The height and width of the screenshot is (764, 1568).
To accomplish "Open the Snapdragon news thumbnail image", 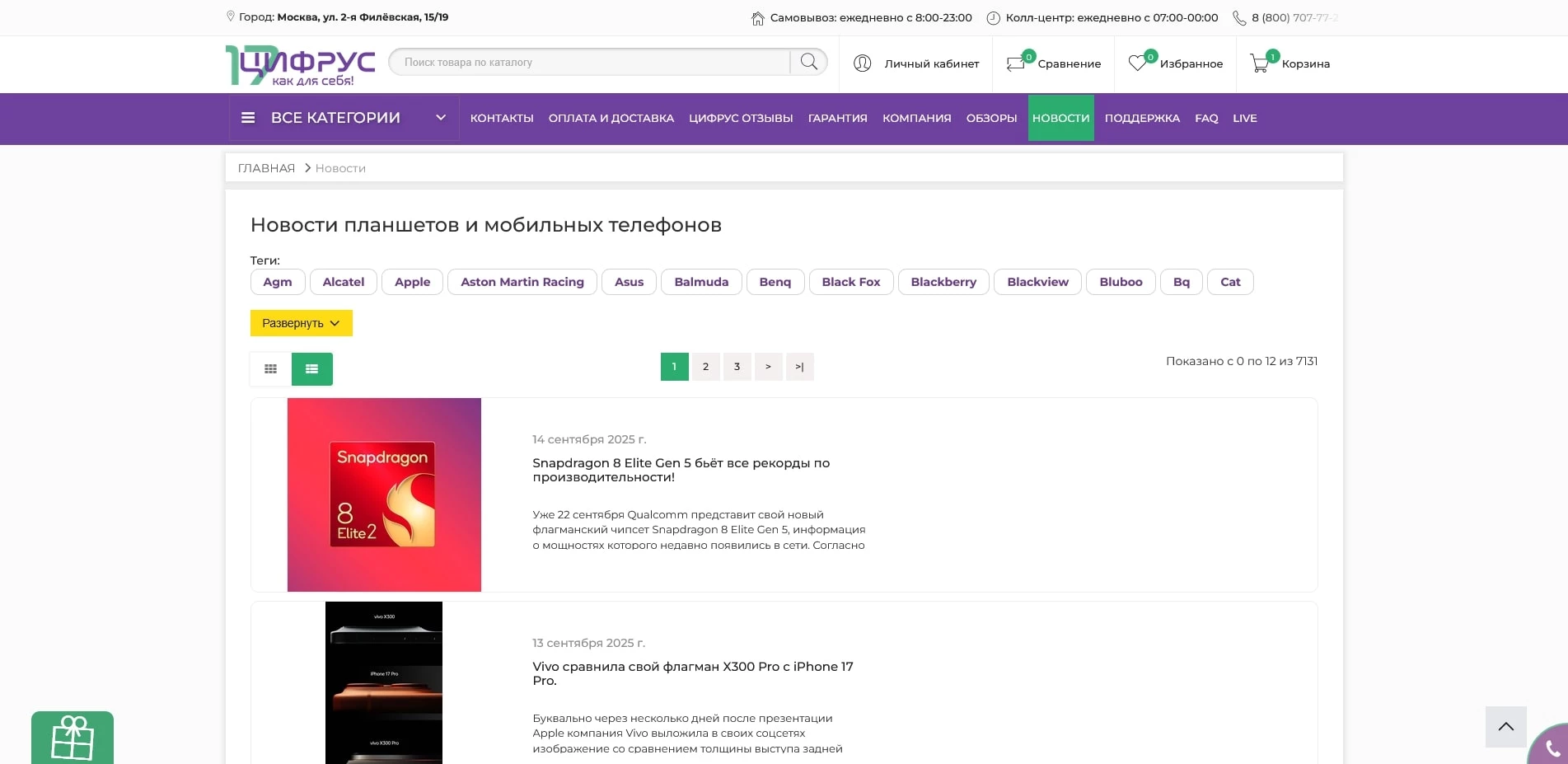I will tap(384, 494).
